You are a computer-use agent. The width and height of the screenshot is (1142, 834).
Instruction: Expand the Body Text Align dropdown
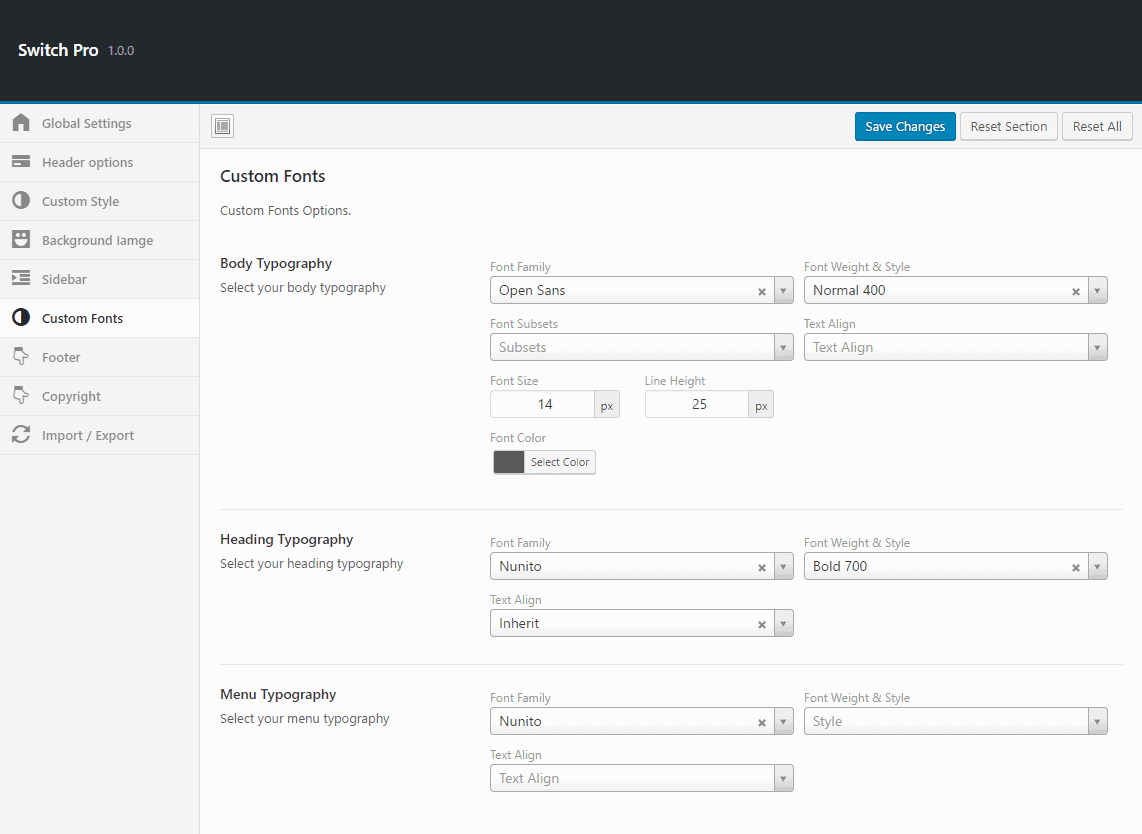tap(955, 347)
